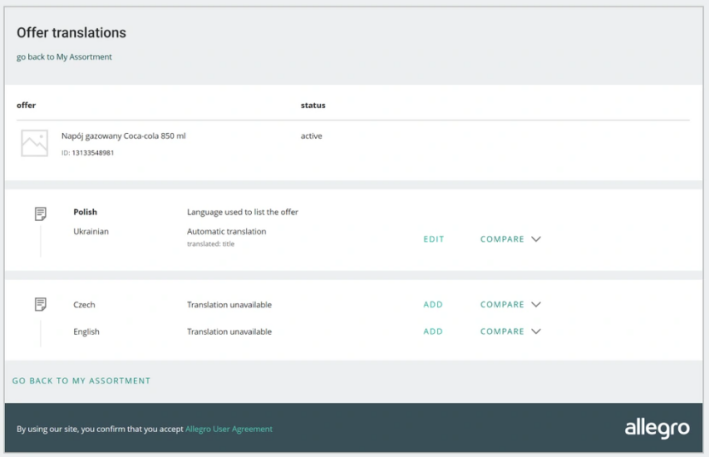
Task: Click the English language row label
Action: (x=86, y=331)
